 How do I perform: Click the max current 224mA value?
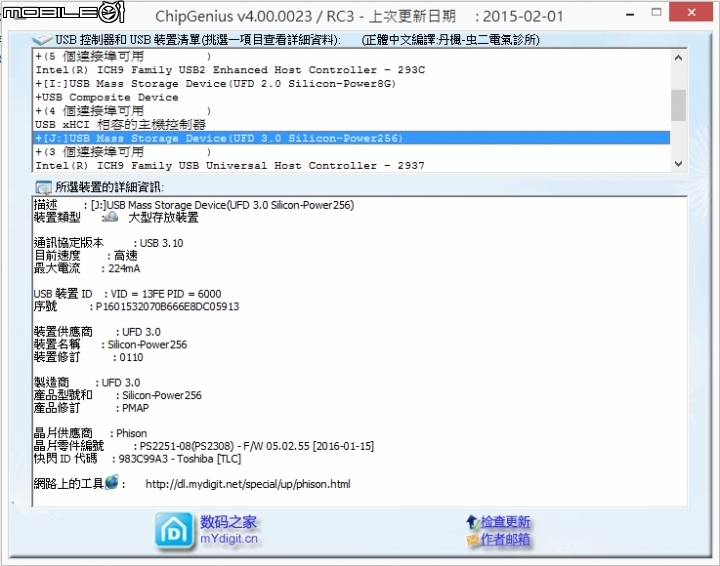[124, 269]
